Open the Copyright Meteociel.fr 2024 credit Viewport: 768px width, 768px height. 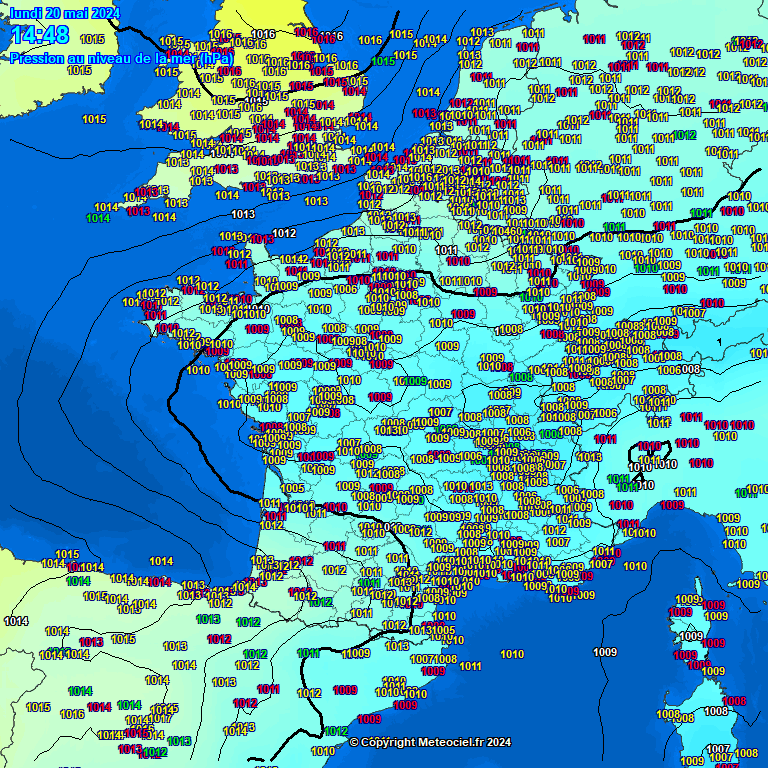pyautogui.click(x=430, y=742)
